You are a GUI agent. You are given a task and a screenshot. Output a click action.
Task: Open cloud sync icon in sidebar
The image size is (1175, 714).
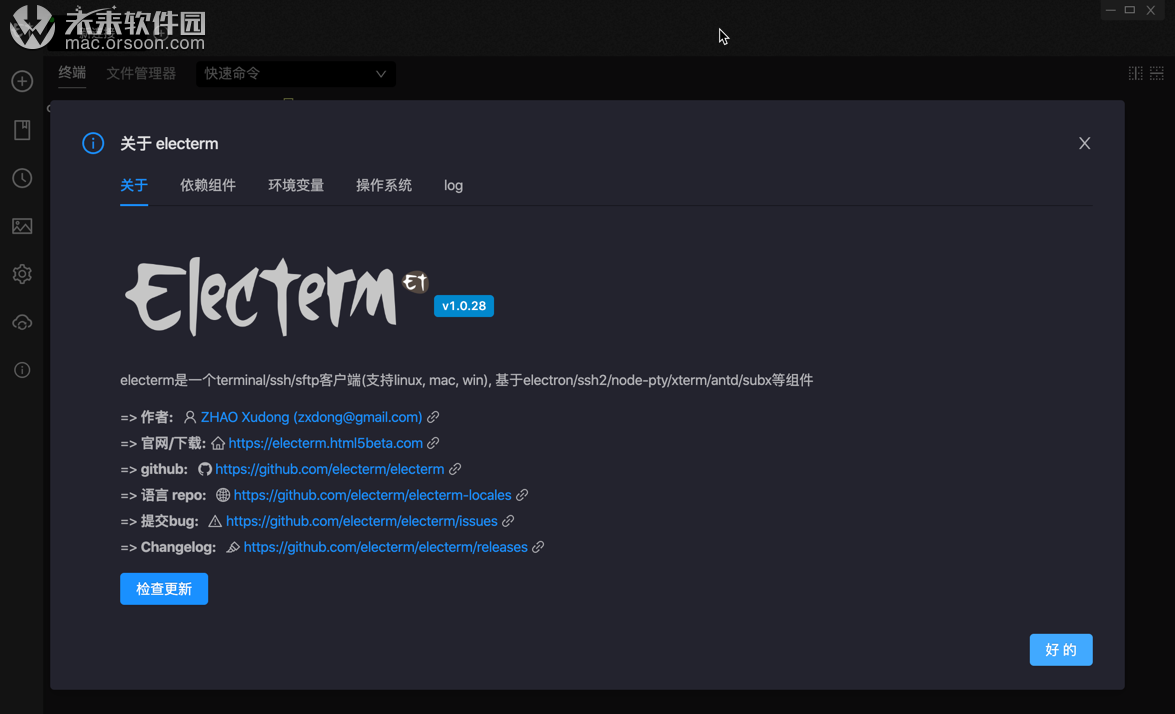tap(22, 322)
